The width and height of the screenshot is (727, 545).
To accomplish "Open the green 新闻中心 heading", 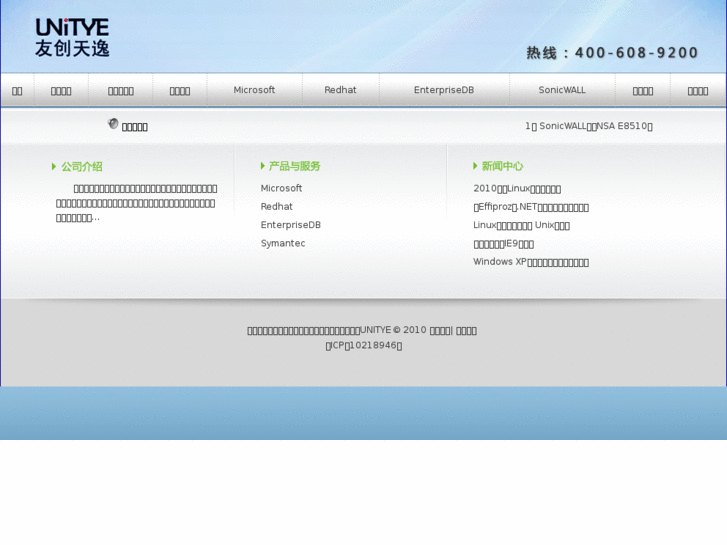I will [x=502, y=166].
